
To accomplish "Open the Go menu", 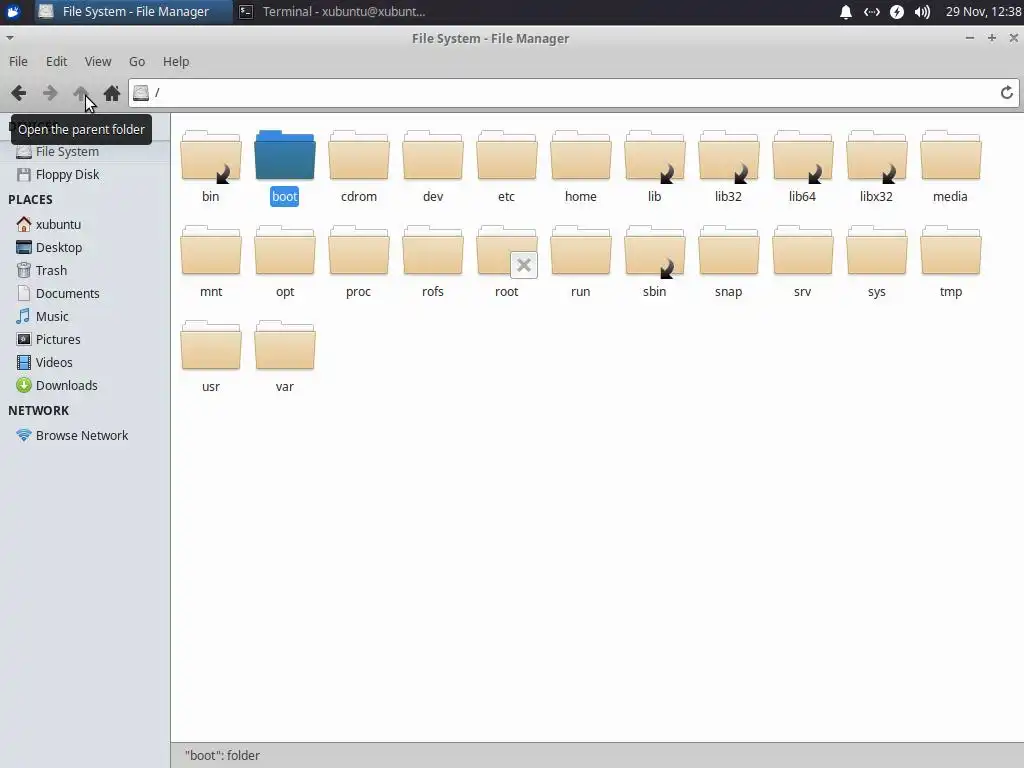I will click(136, 61).
